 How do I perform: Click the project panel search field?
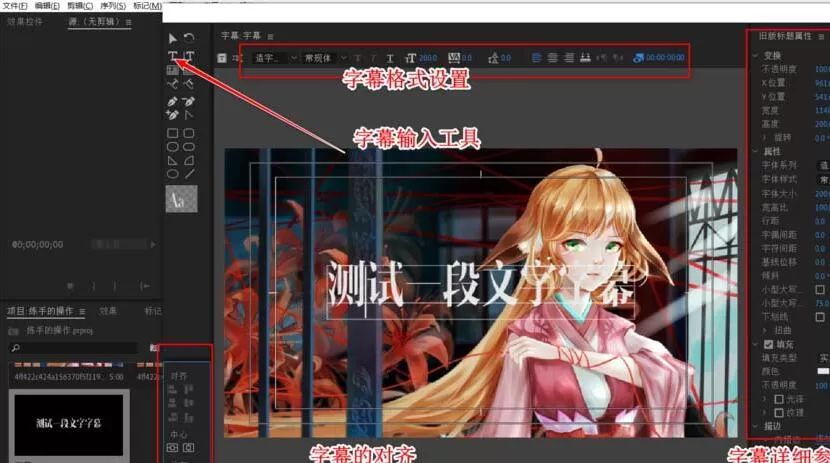[x=73, y=348]
